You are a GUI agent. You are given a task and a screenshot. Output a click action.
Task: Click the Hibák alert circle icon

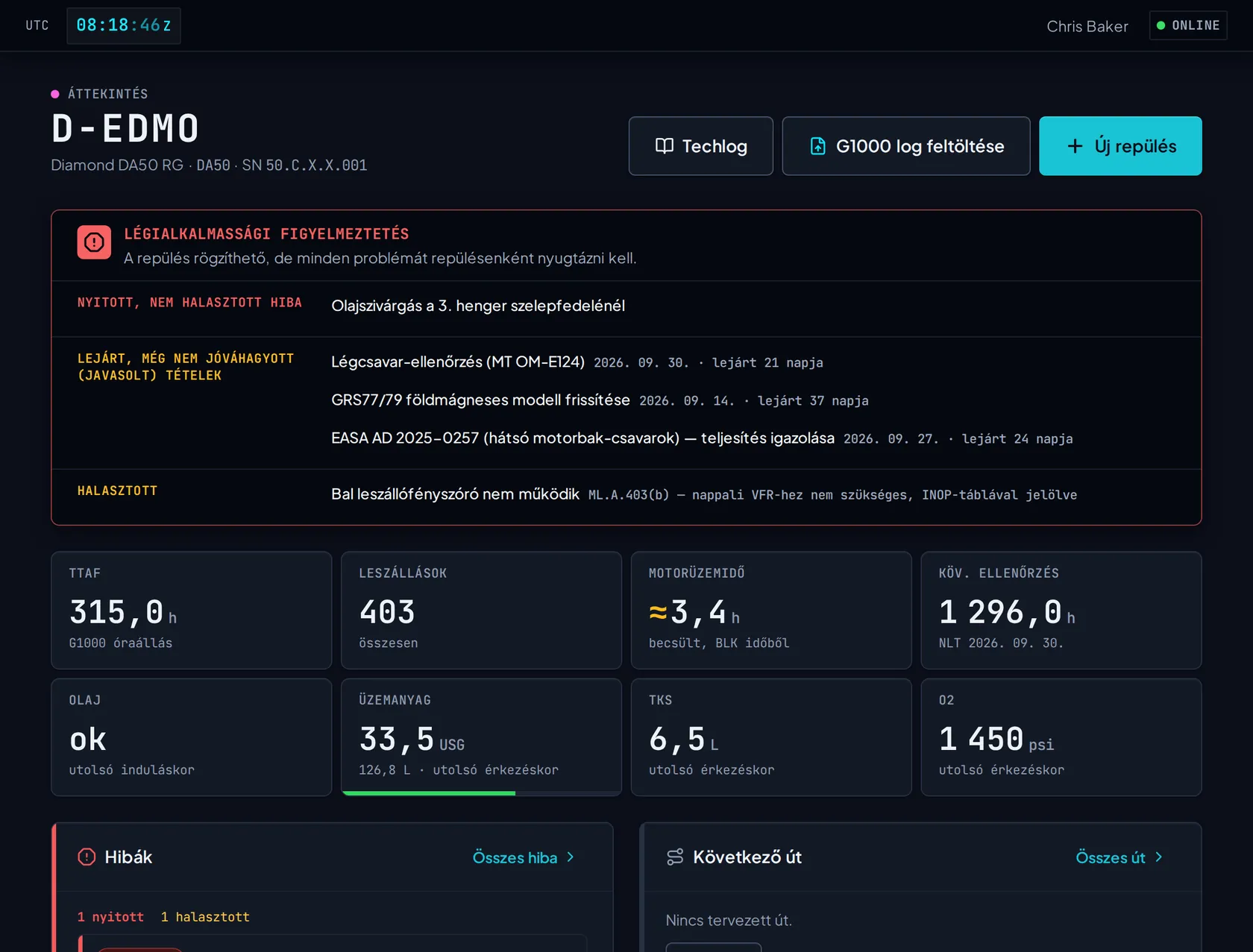pyautogui.click(x=87, y=857)
